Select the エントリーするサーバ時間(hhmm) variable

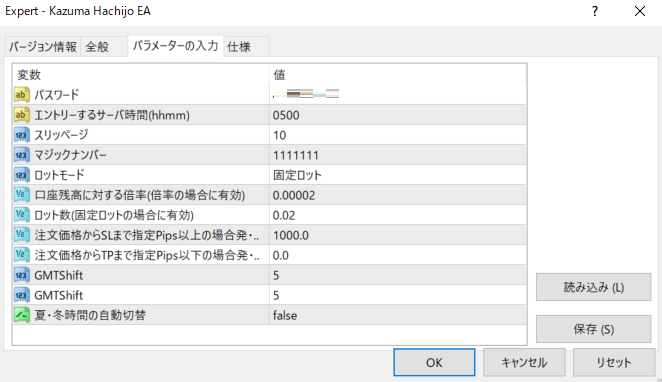[112, 115]
